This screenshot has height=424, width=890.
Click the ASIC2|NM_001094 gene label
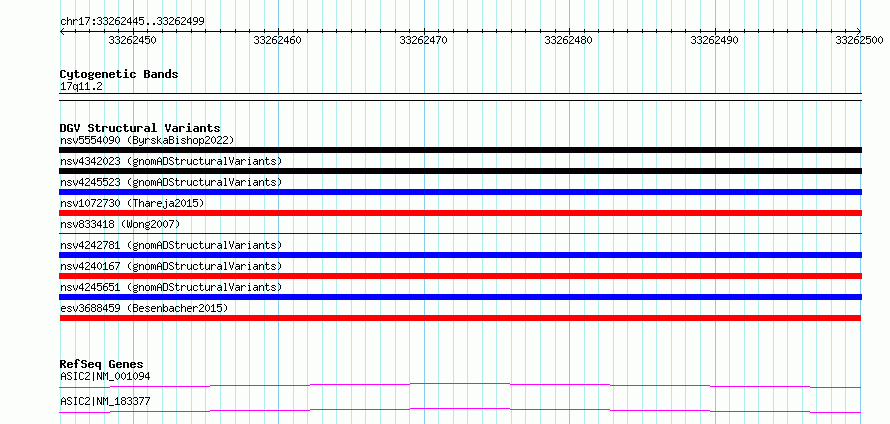tap(105, 376)
